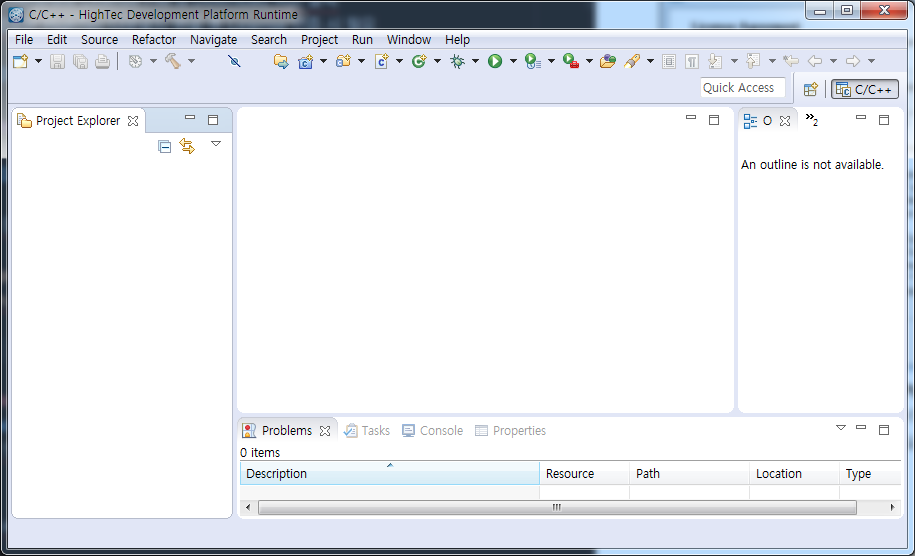
Task: Click the Next Annotation icon
Action: (x=715, y=61)
